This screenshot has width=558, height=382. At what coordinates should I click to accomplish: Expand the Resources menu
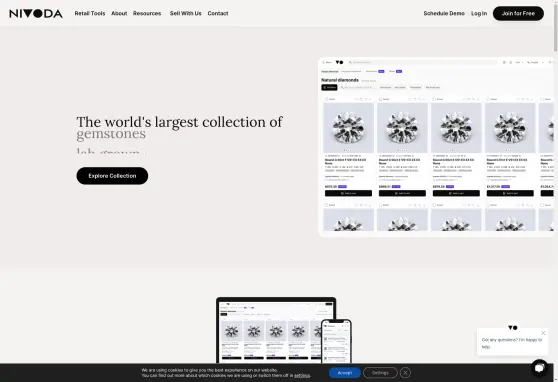pos(147,14)
